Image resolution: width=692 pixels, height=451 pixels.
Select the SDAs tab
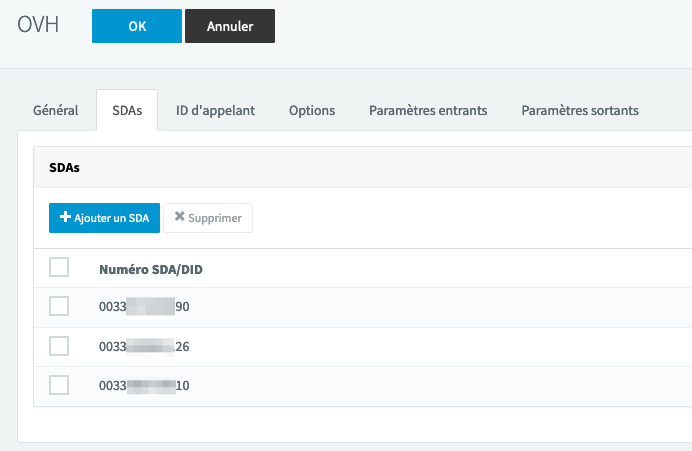(x=127, y=110)
